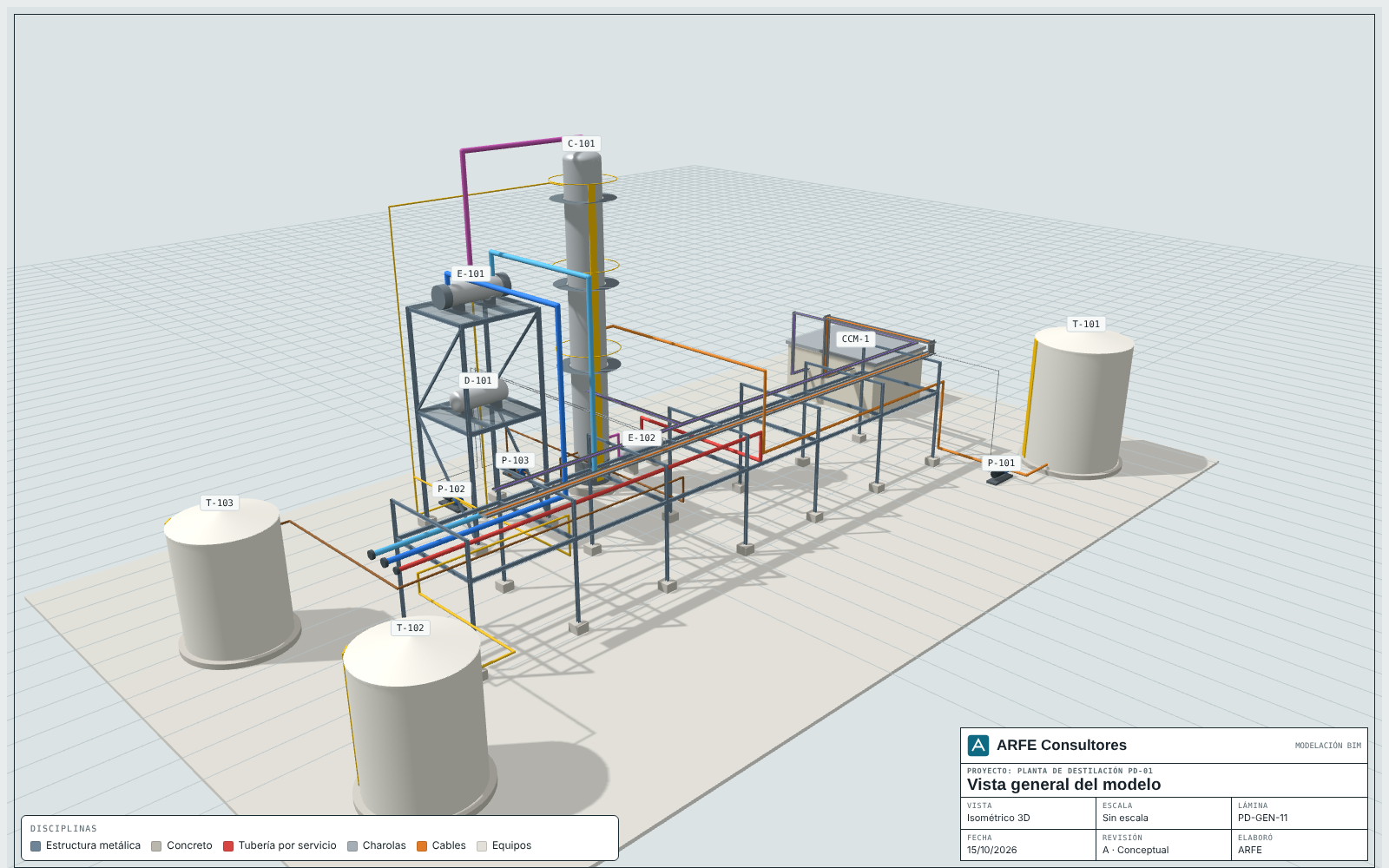The height and width of the screenshot is (868, 1389).
Task: Click the DISCIPLINAS legend heading
Action: click(64, 829)
